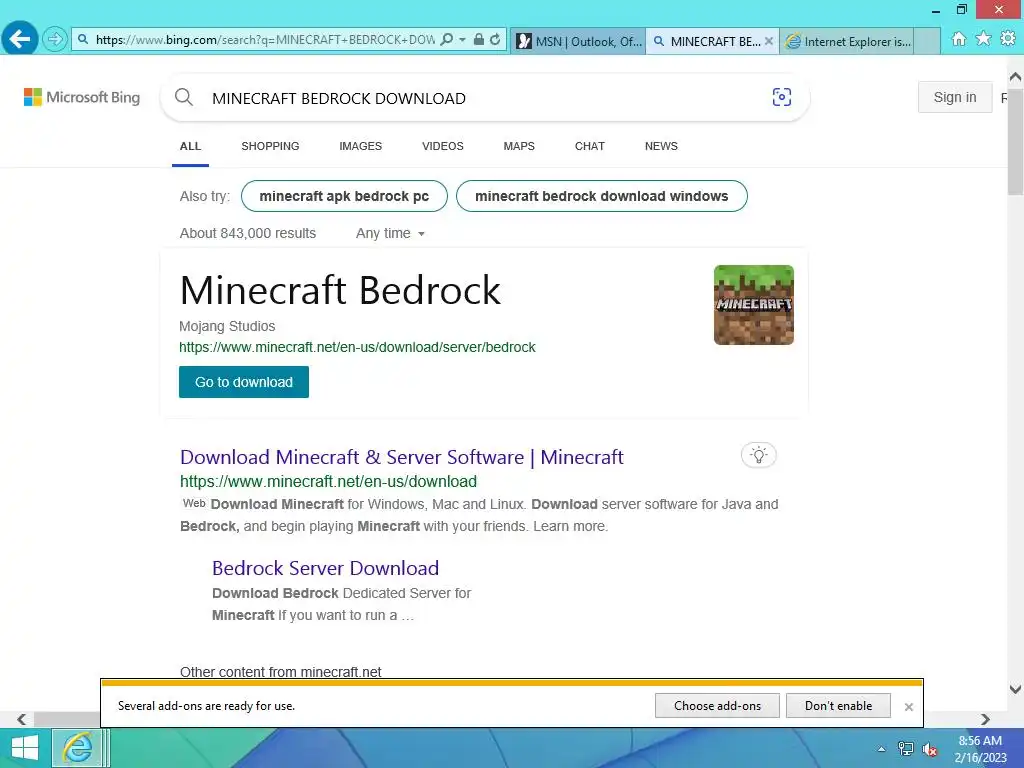Click the browser Back arrow button

pos(20,39)
